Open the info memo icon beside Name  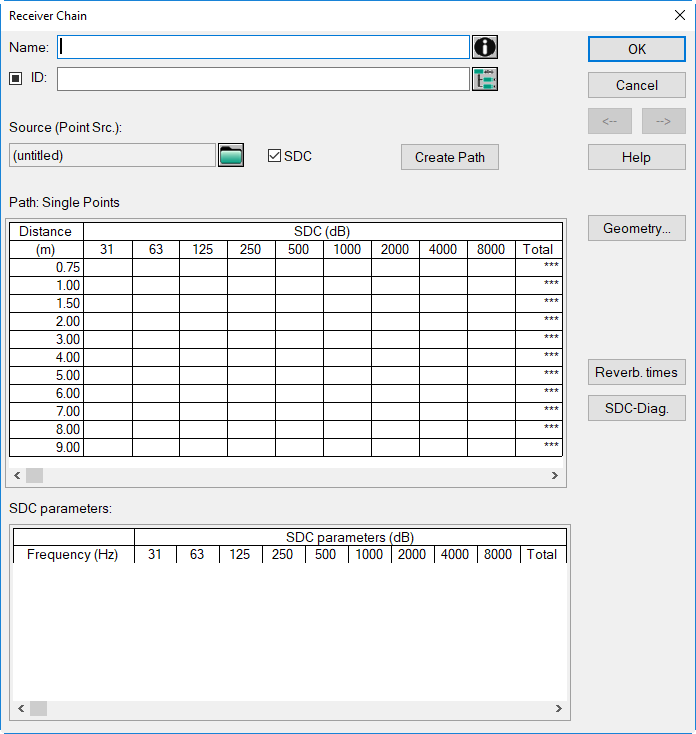pos(484,47)
